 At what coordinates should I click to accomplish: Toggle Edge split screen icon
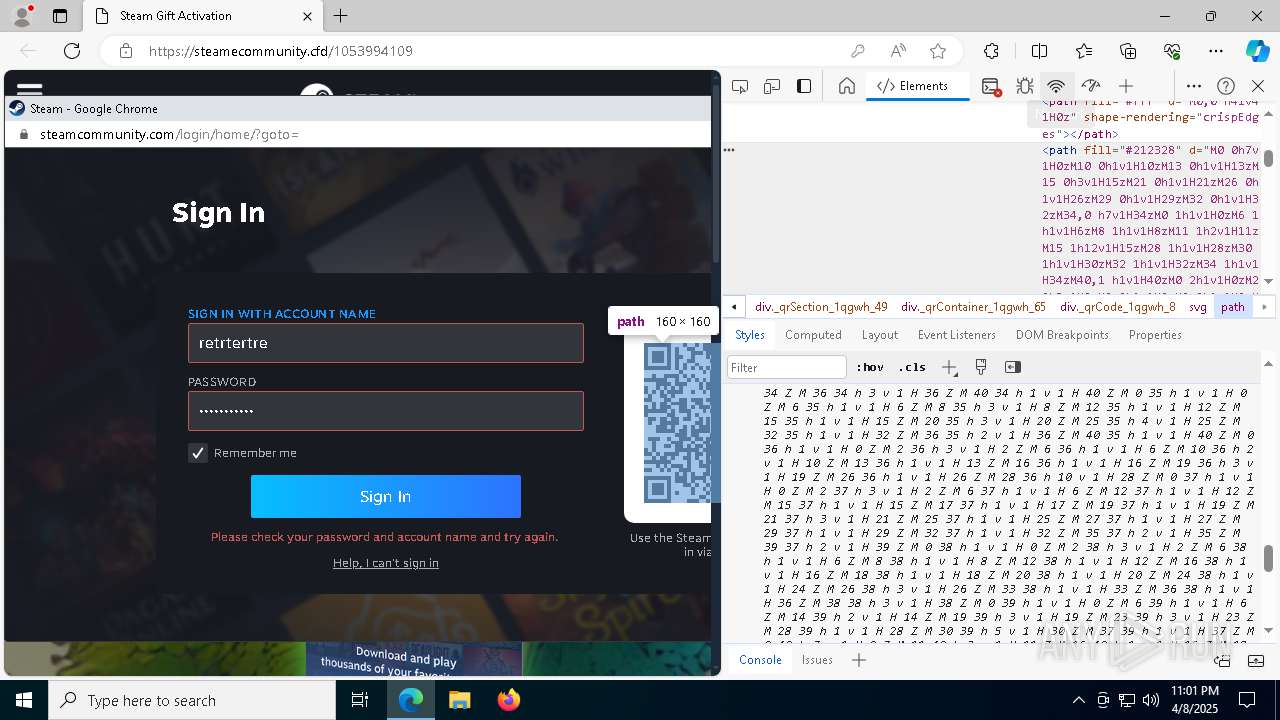point(1039,51)
